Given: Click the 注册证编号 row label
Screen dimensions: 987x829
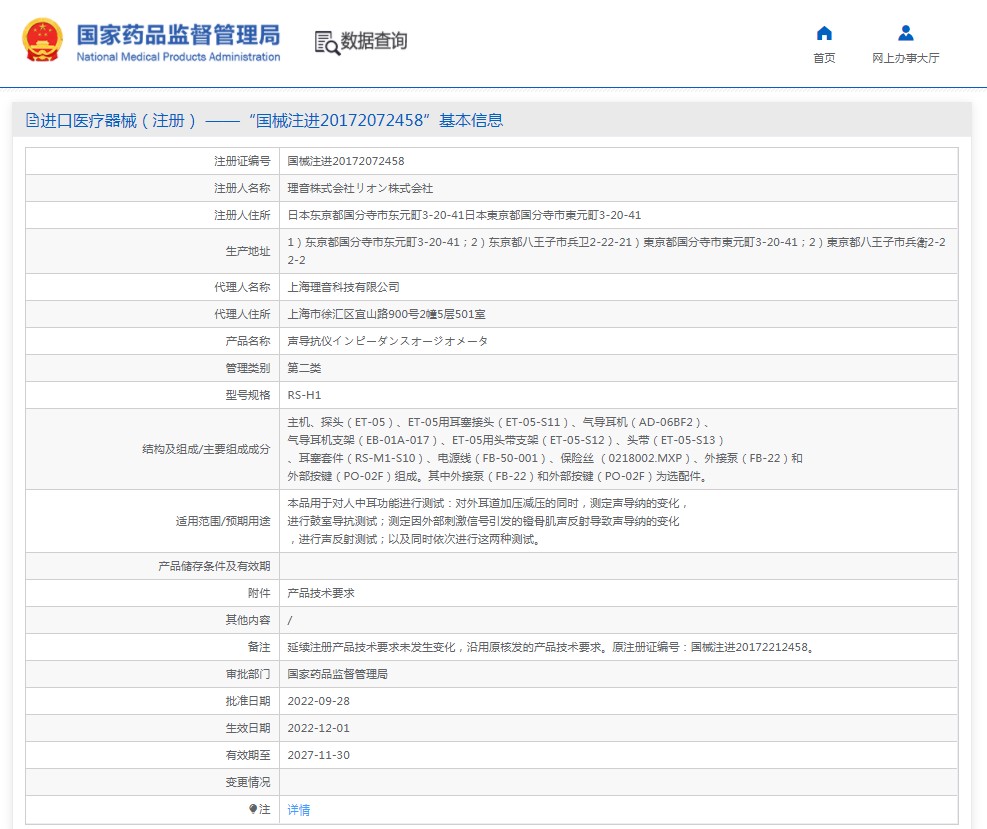Looking at the screenshot, I should pyautogui.click(x=242, y=161).
